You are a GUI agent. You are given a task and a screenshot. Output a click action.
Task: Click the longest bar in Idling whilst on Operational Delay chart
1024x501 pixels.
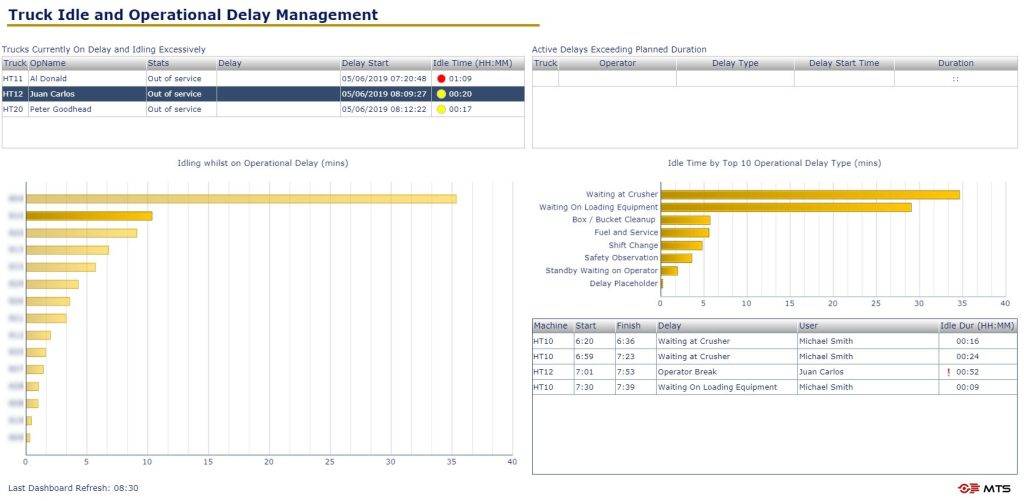pyautogui.click(x=241, y=199)
